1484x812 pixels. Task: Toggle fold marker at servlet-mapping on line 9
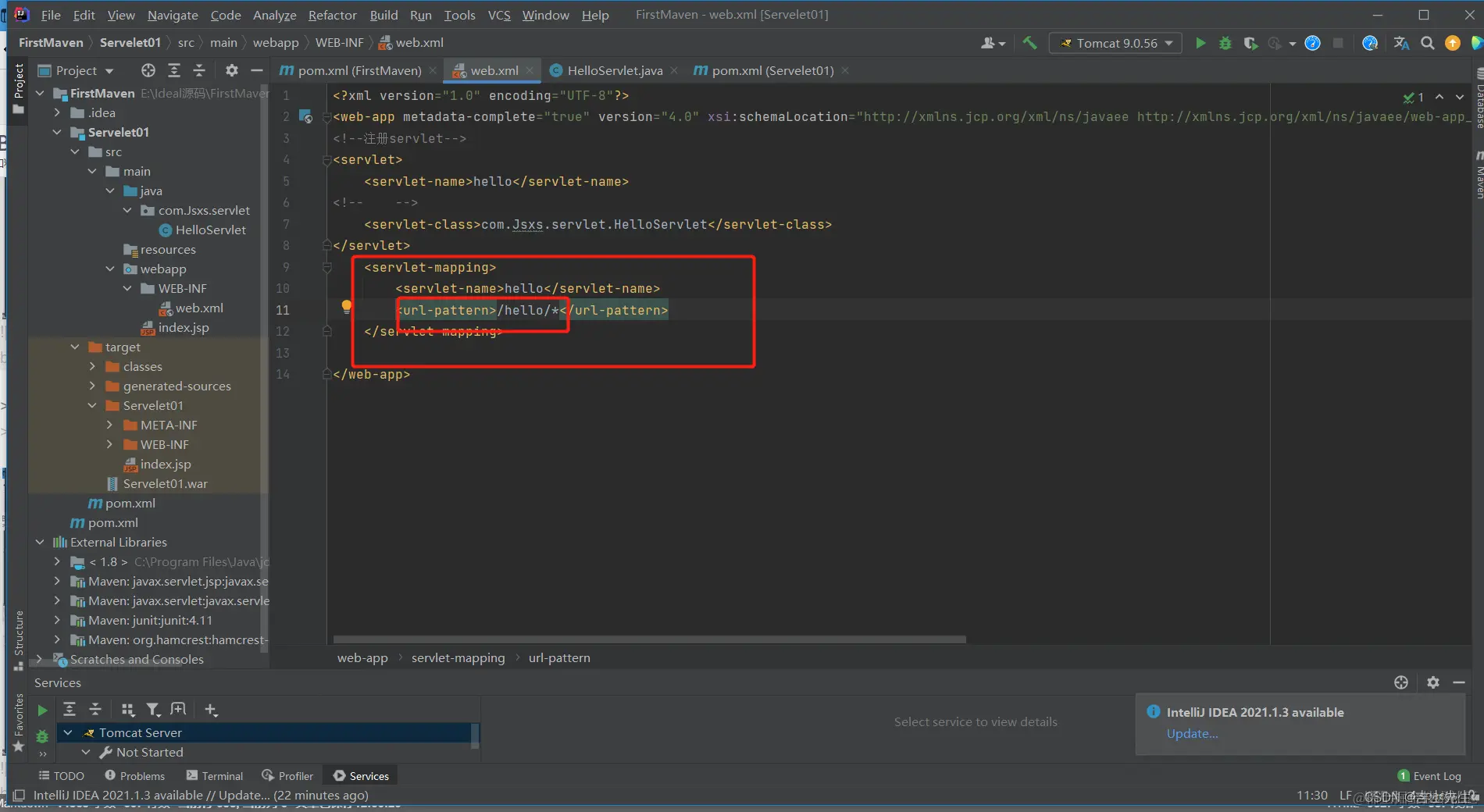tap(327, 268)
